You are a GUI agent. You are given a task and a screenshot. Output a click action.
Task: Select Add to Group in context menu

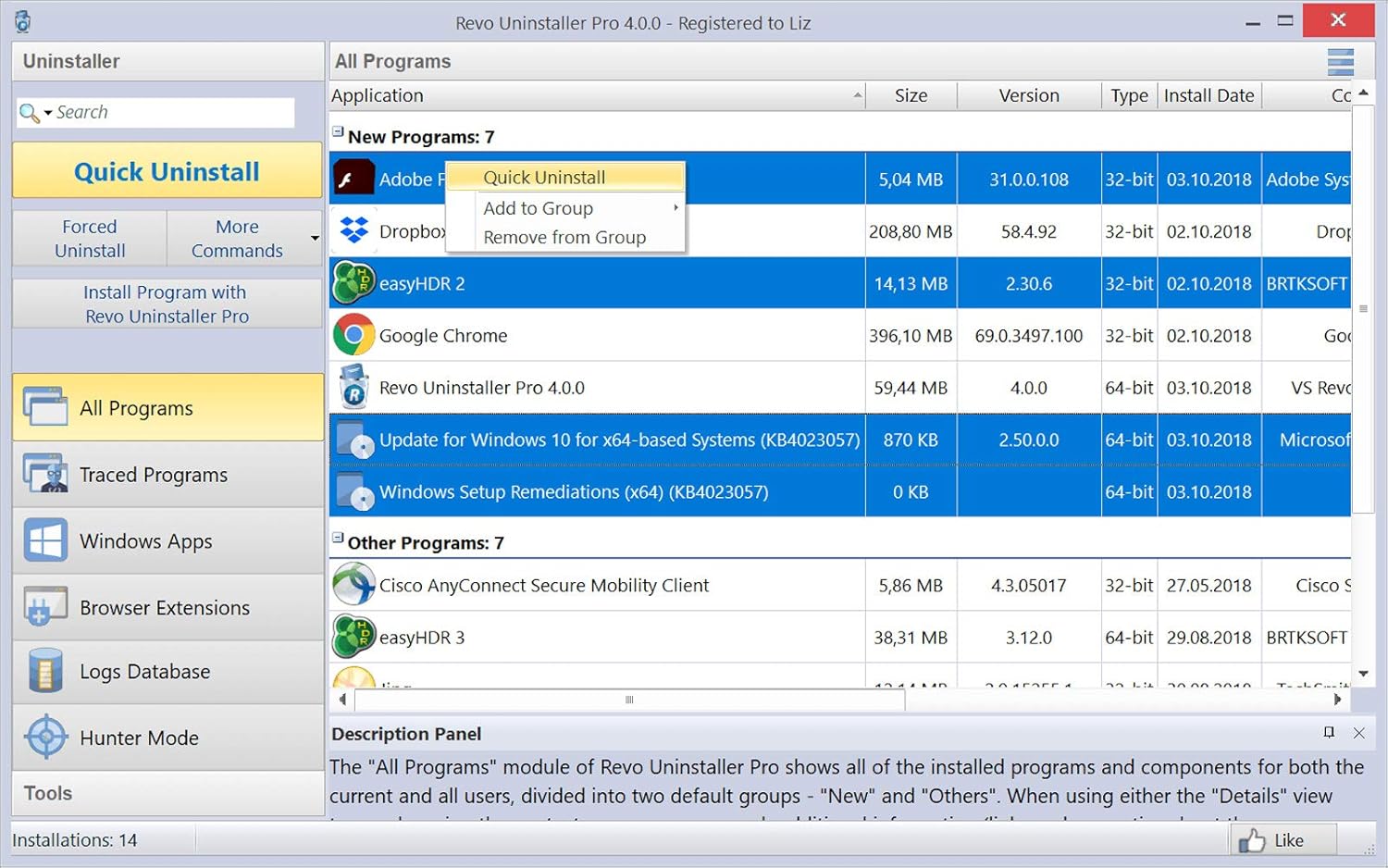[565, 208]
